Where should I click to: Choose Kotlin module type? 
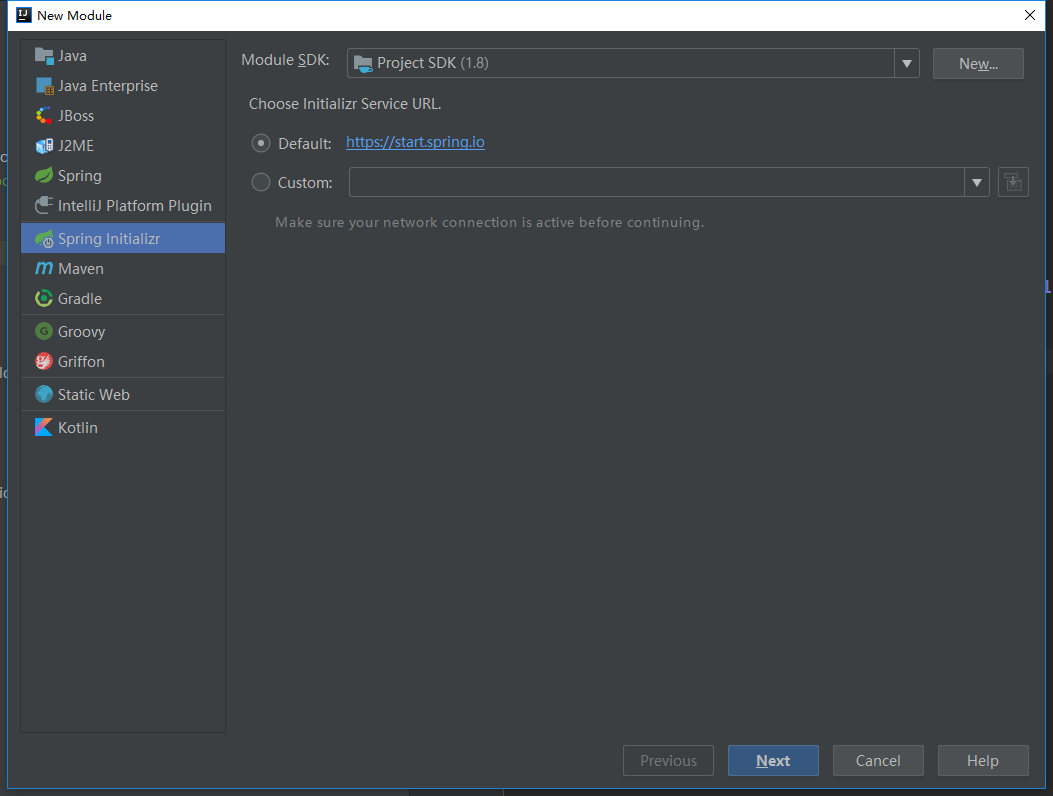(x=123, y=427)
